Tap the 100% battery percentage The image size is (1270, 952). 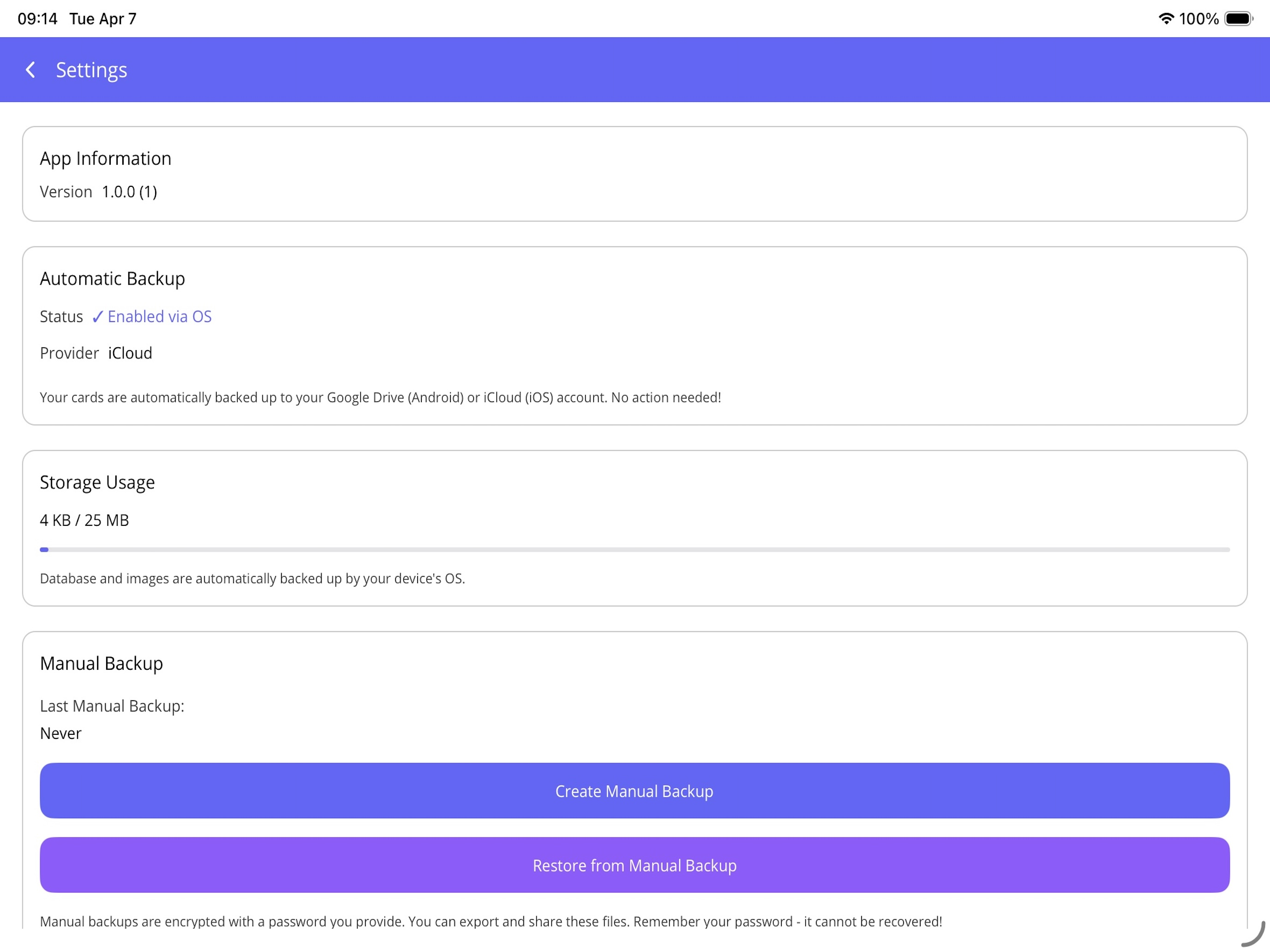point(1199,19)
